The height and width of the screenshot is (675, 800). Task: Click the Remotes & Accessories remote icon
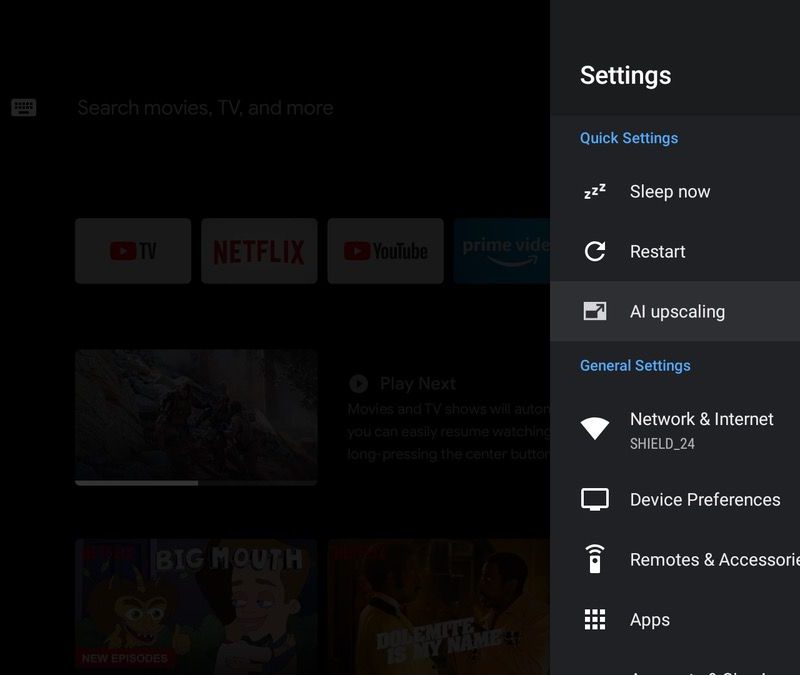point(595,559)
